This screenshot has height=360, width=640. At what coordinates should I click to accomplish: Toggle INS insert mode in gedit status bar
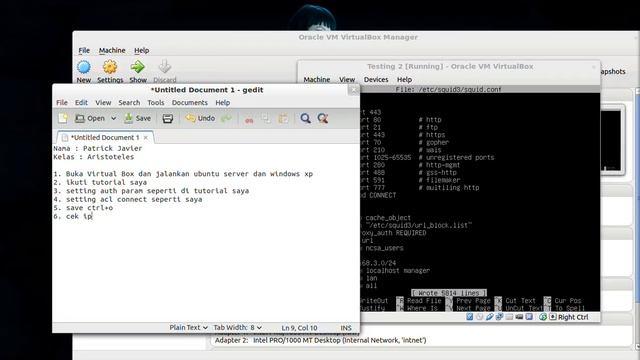pyautogui.click(x=346, y=328)
